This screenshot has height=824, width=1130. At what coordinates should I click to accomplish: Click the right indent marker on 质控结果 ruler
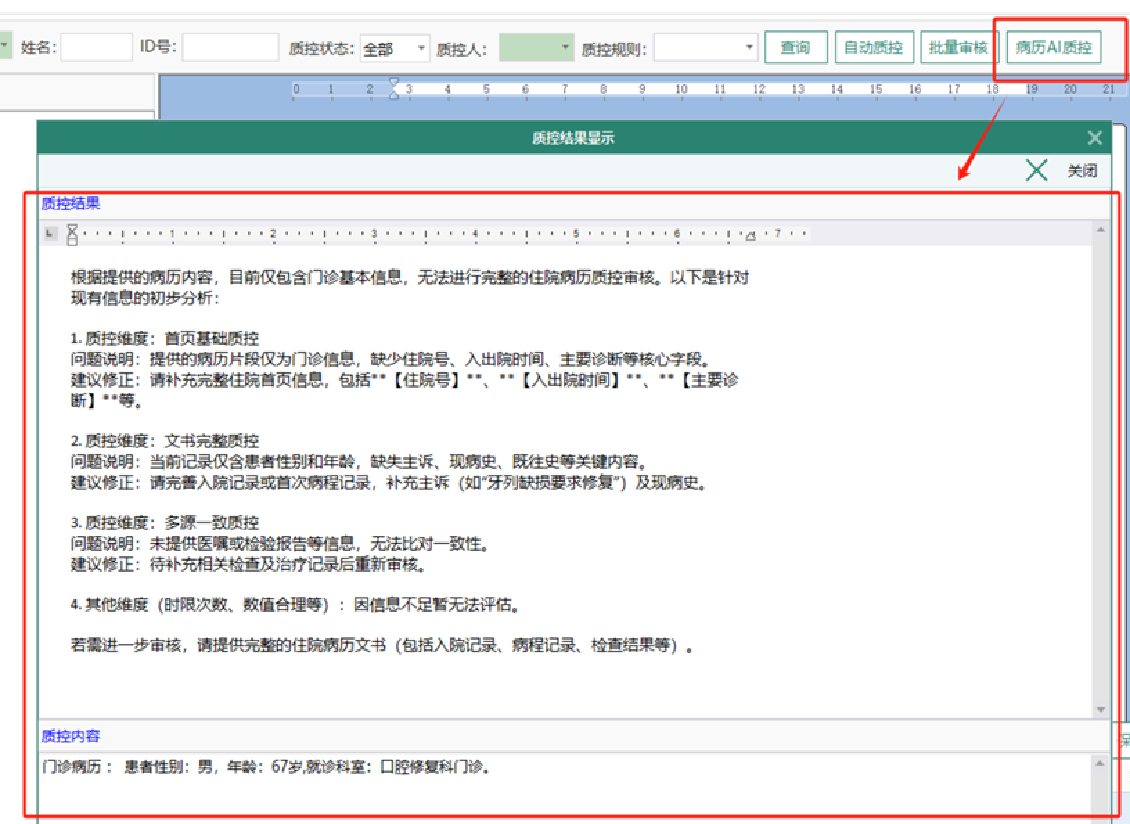click(750, 236)
